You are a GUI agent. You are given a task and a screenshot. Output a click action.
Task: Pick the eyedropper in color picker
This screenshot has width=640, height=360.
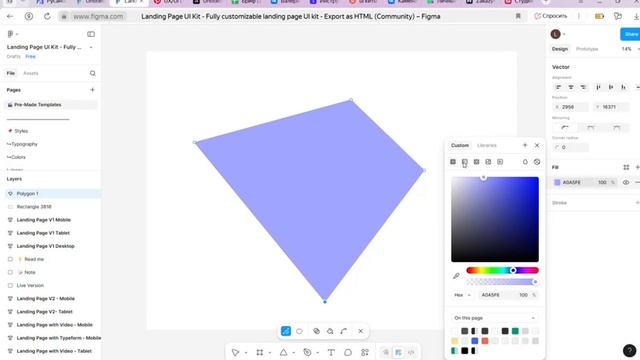point(456,276)
